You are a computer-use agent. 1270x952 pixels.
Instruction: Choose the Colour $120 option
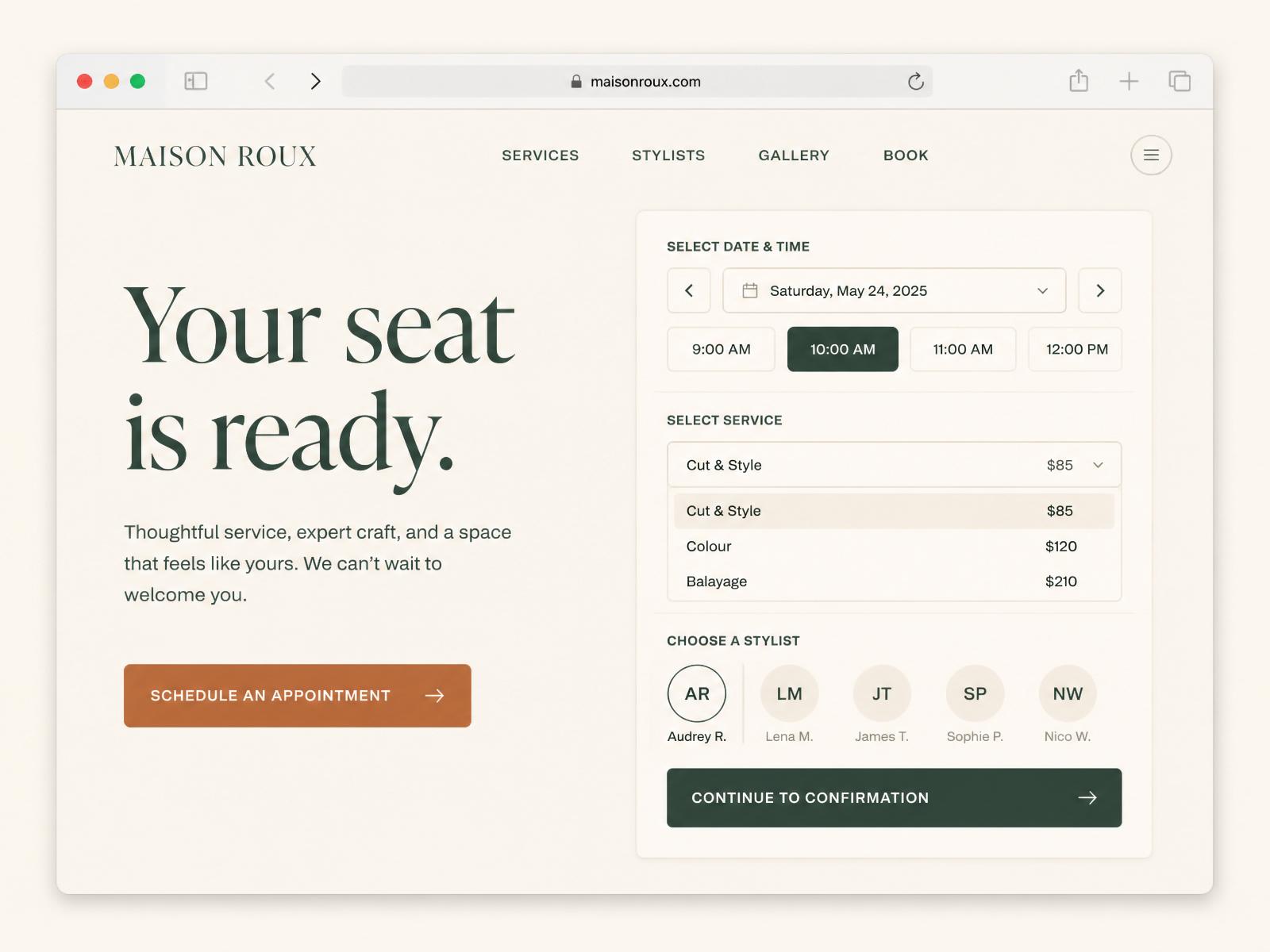pos(894,546)
